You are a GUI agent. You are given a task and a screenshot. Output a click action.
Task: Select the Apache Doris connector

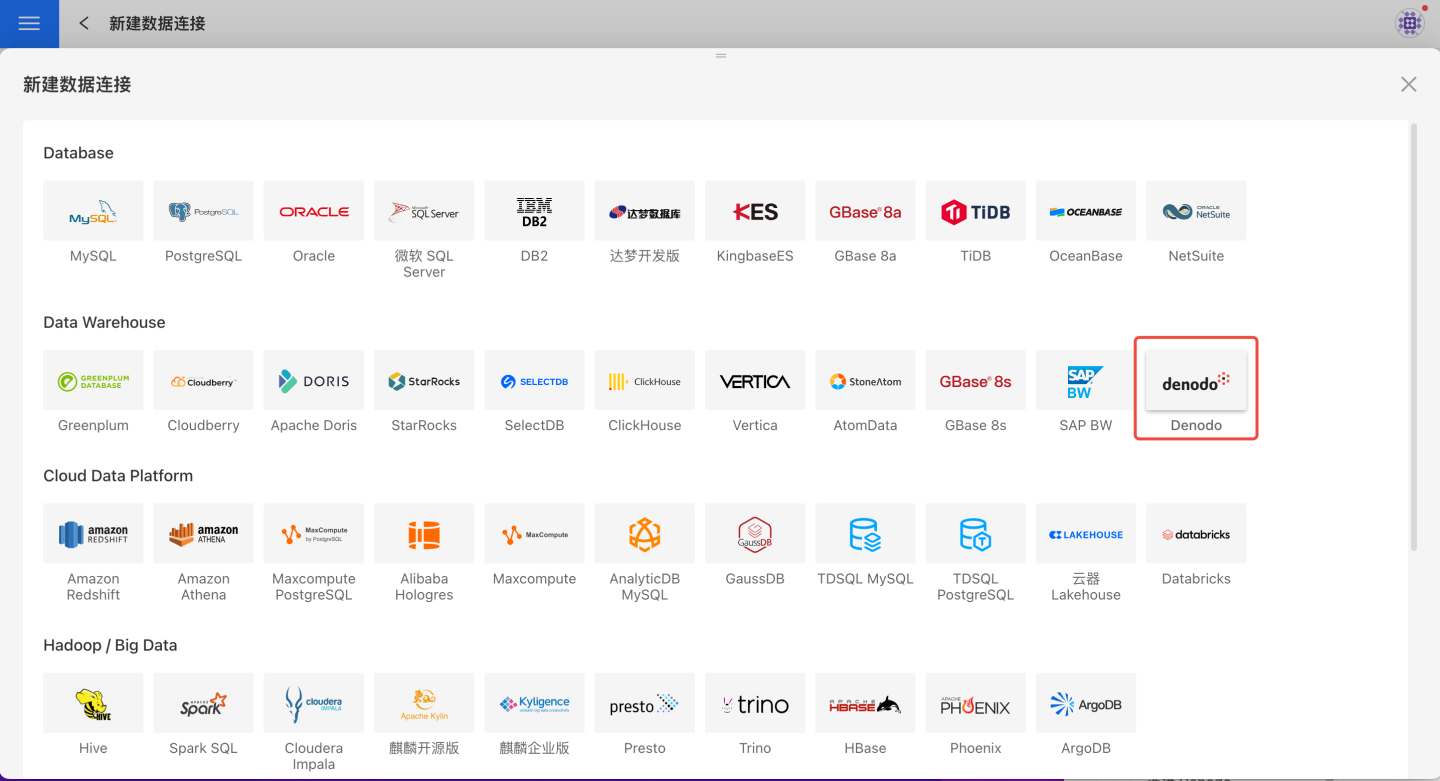click(x=314, y=381)
